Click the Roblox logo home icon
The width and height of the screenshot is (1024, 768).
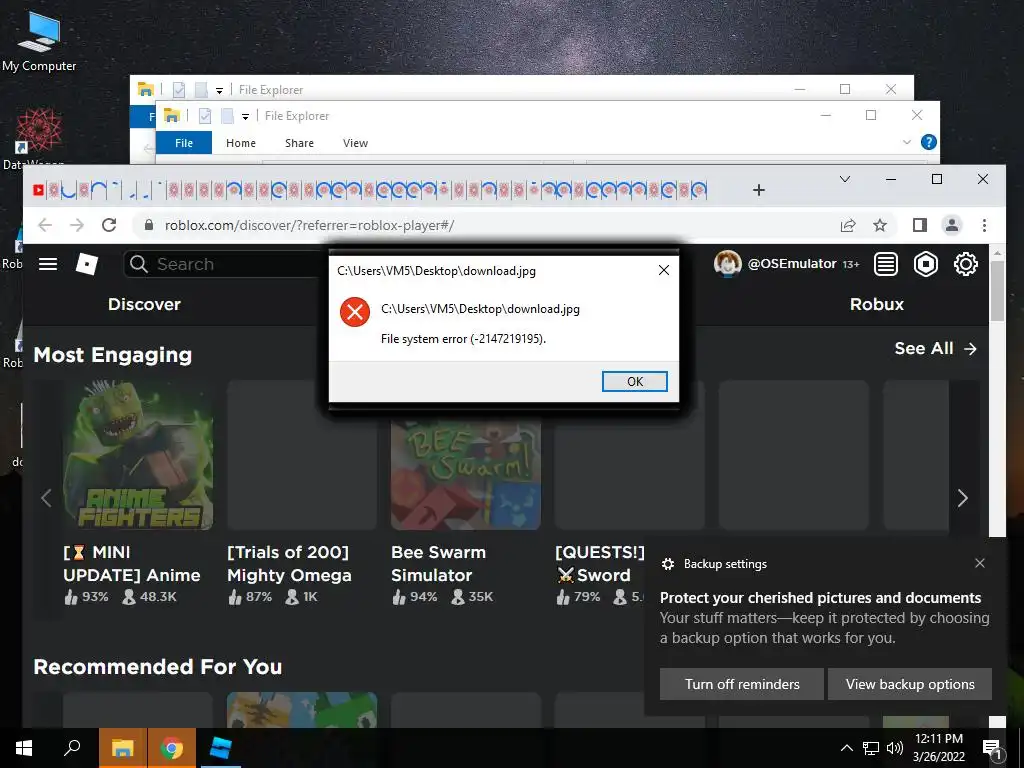click(x=87, y=264)
